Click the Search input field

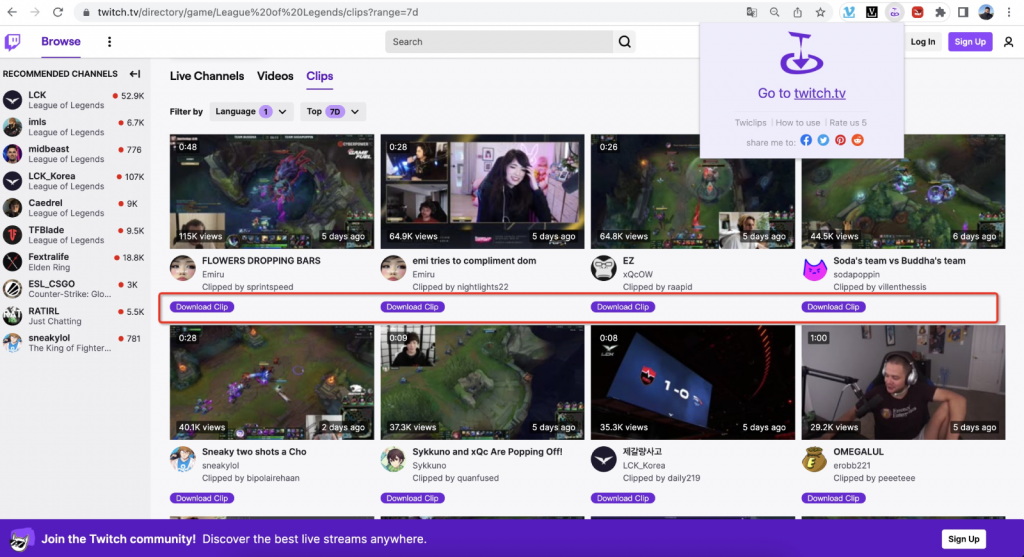[500, 42]
